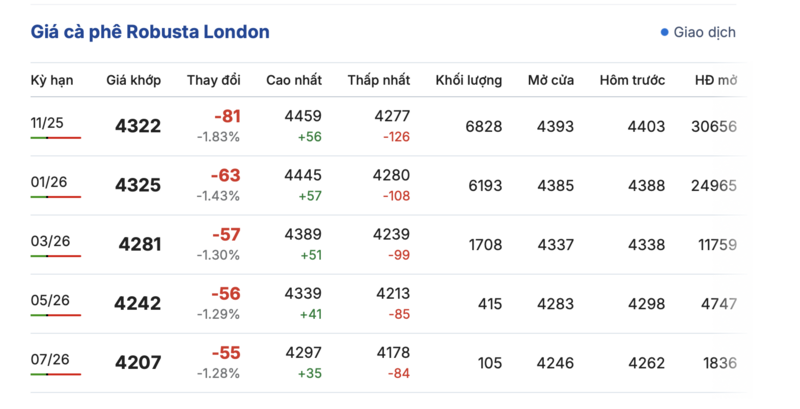The height and width of the screenshot is (409, 800).
Task: Click the price range bar under 11/25
Action: 55,137
